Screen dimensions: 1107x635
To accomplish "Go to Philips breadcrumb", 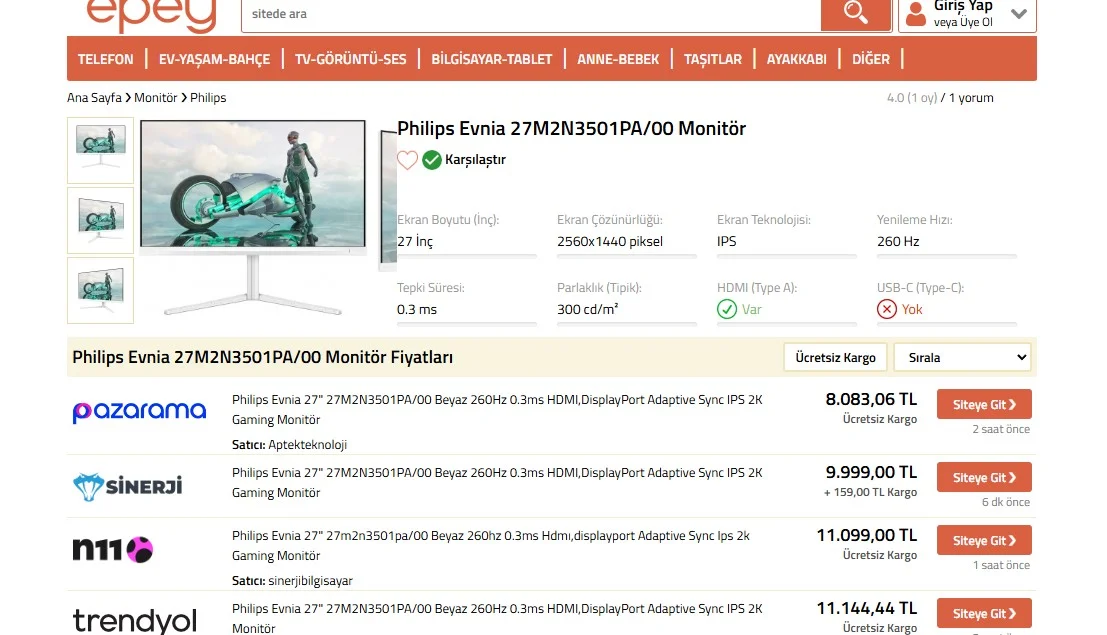I will click(208, 97).
